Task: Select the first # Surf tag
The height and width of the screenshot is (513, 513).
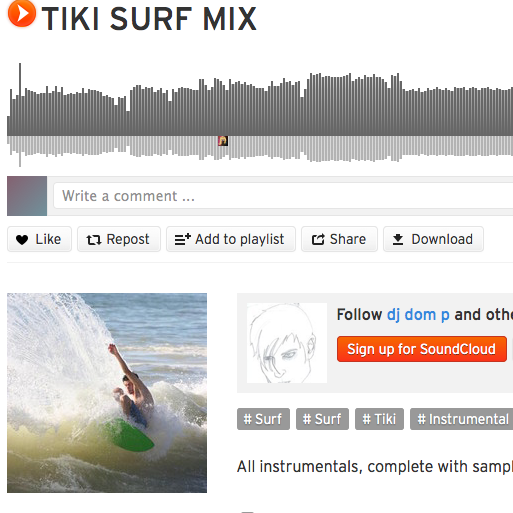Action: coord(263,419)
